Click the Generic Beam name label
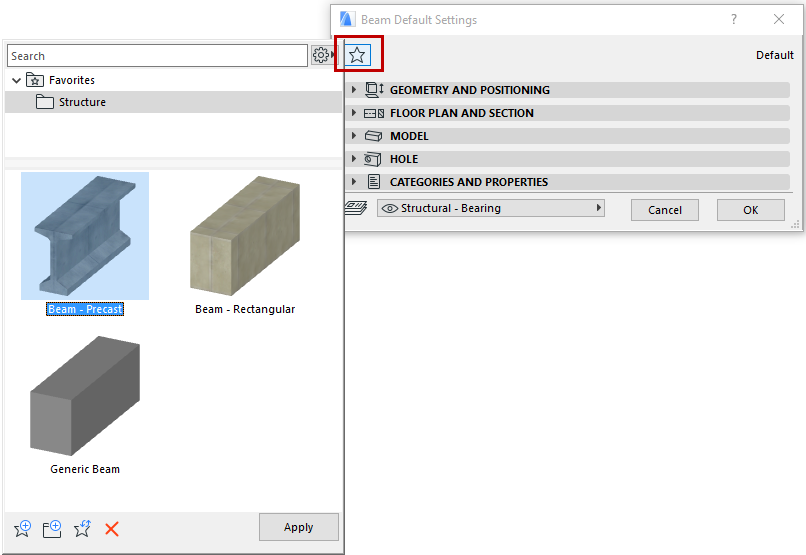The width and height of the screenshot is (806, 555). coord(85,469)
